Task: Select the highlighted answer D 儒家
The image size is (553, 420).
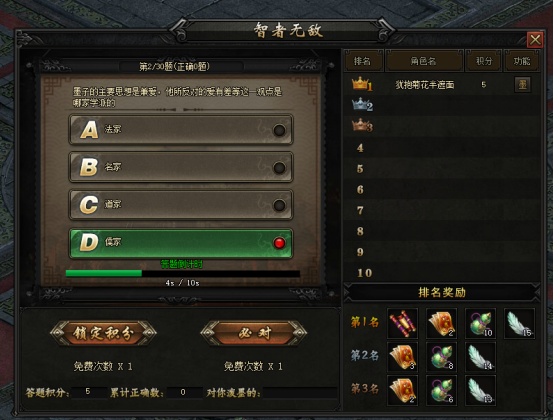Action: tap(181, 243)
